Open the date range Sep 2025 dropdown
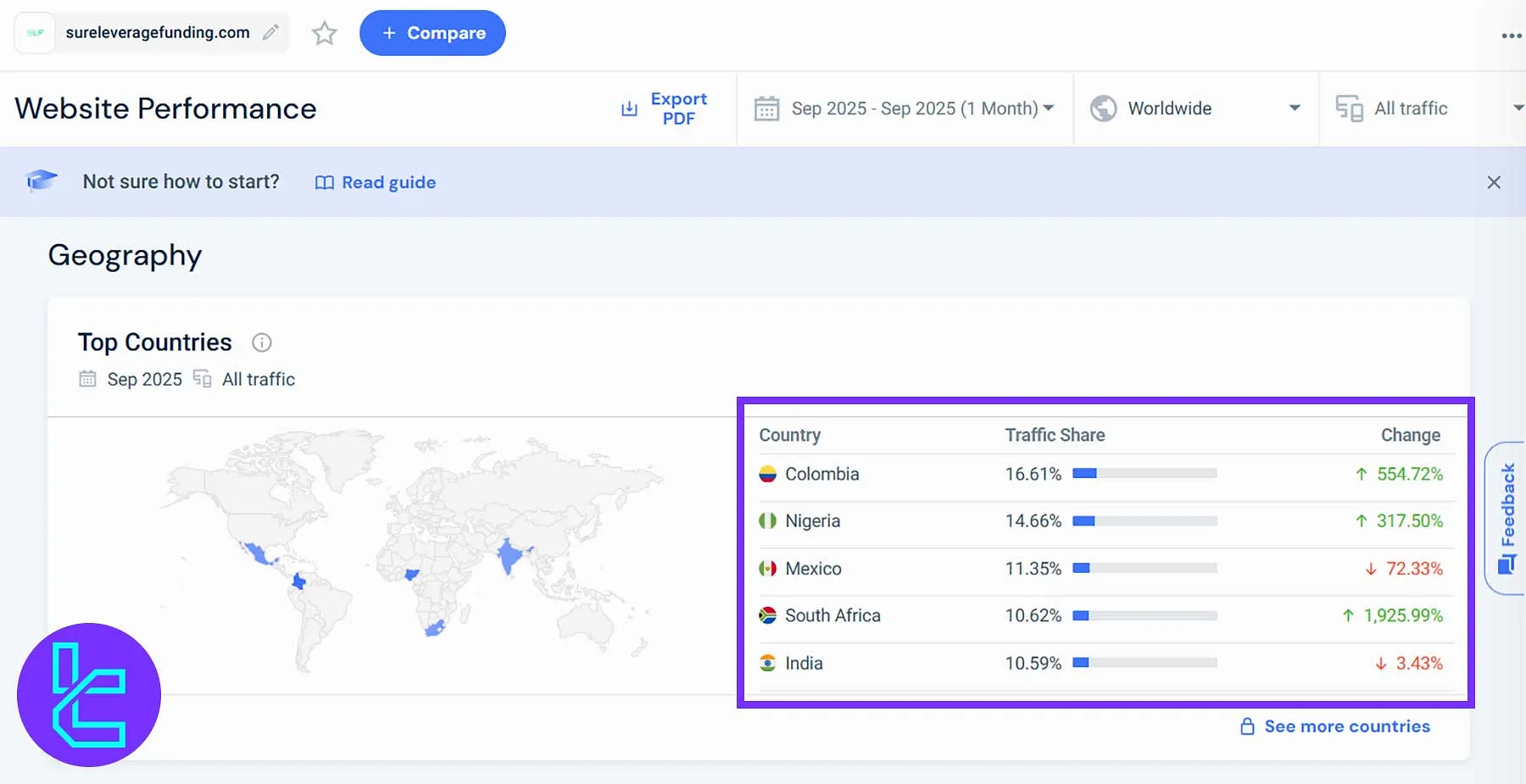The image size is (1526, 784). pyautogui.click(x=904, y=108)
